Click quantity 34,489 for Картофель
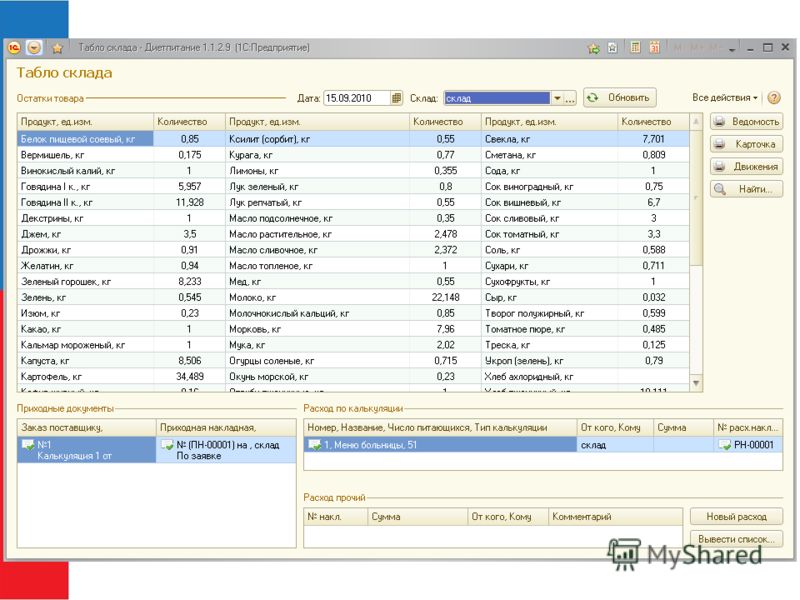 click(189, 377)
